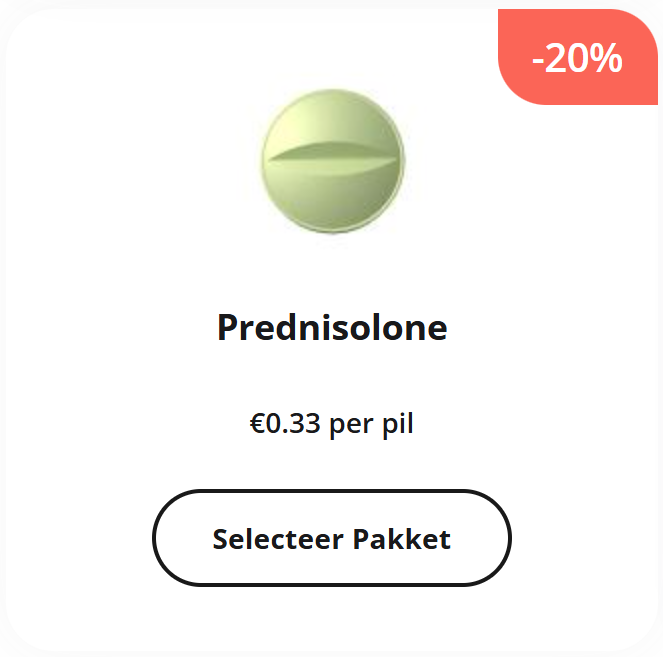663x657 pixels.
Task: Open the Prednisolone product title
Action: pyautogui.click(x=332, y=327)
